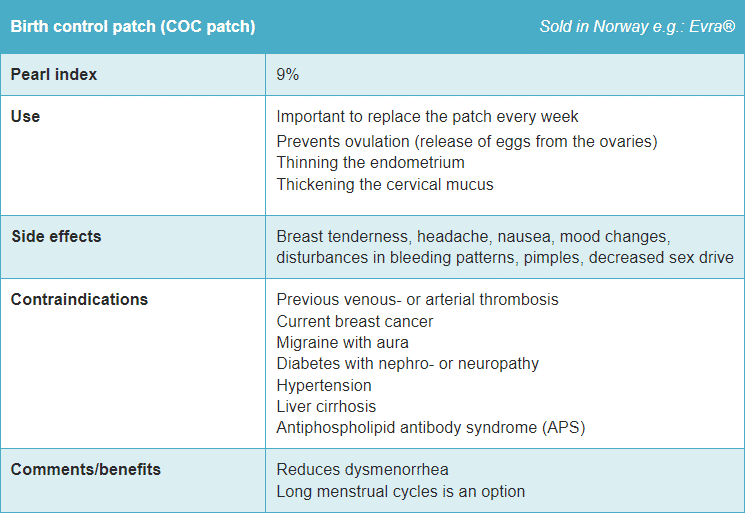The height and width of the screenshot is (513, 745).
Task: Click 'Antiphospholipid antibody syndrome (APS)' entry
Action: point(430,427)
